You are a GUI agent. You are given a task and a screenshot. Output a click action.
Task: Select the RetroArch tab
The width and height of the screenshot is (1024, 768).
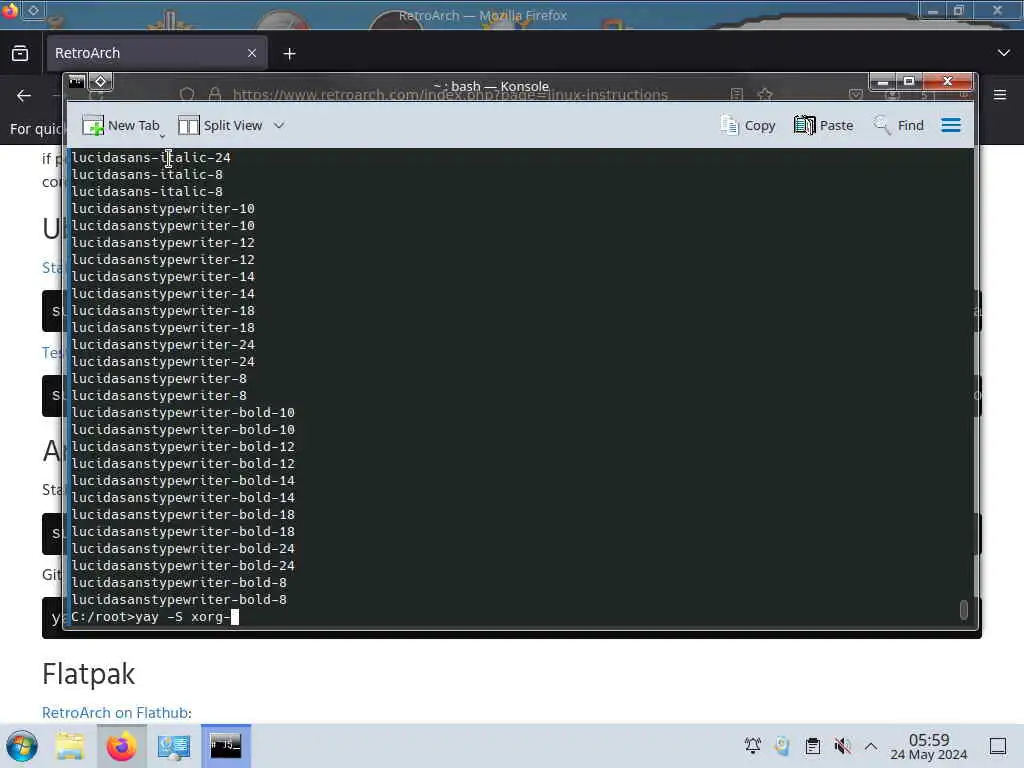coord(156,53)
